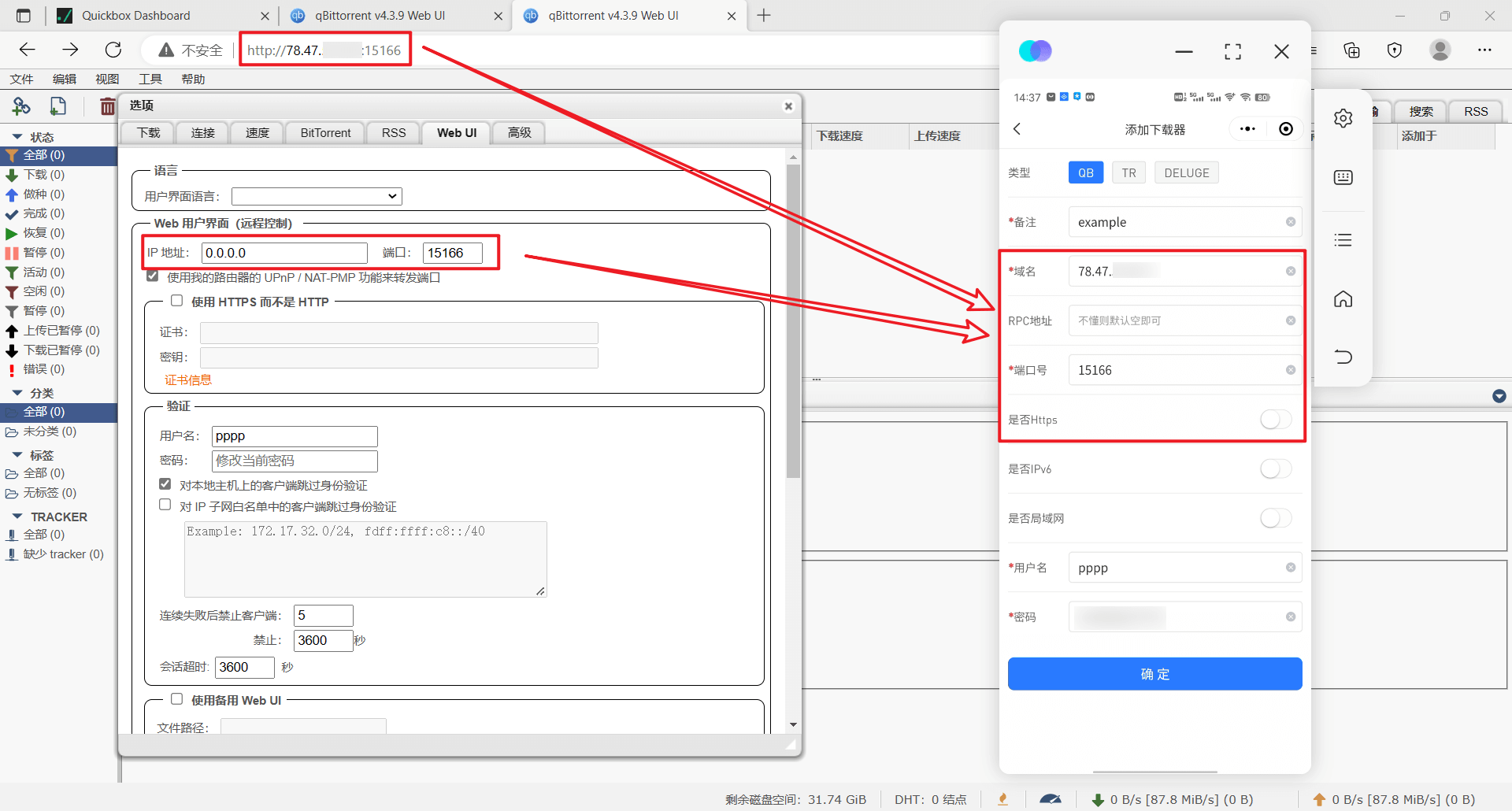Open the tab actions icon beside Quickbox tab
The height and width of the screenshot is (811, 1512).
[24, 16]
